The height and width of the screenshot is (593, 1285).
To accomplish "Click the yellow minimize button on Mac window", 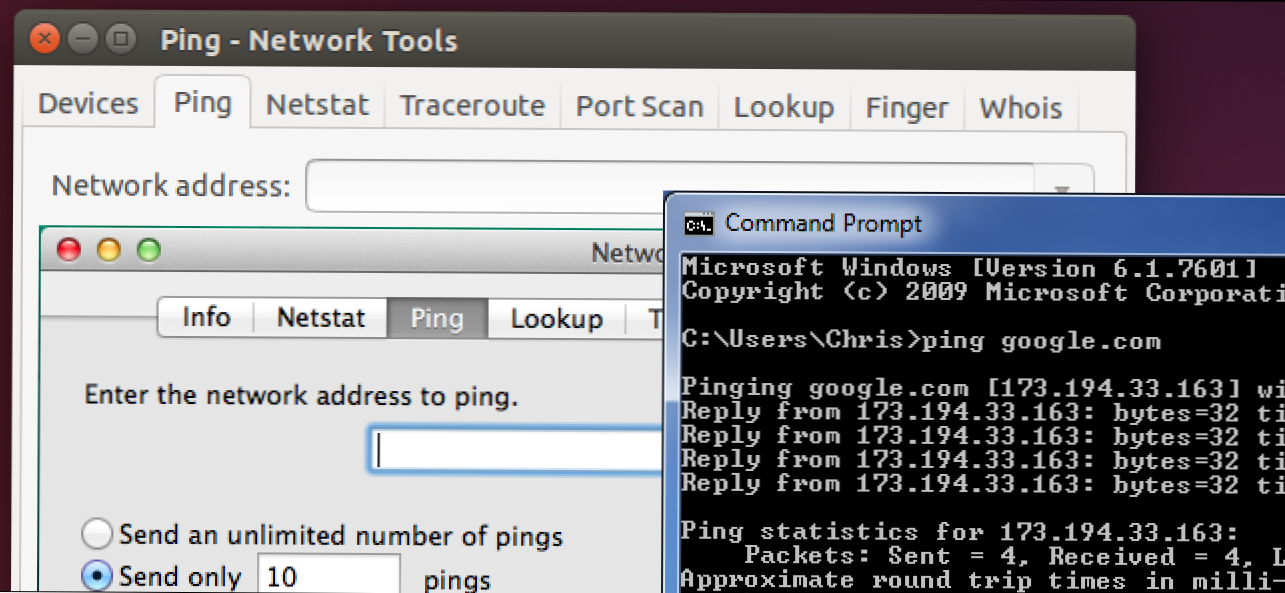I will pyautogui.click(x=108, y=250).
